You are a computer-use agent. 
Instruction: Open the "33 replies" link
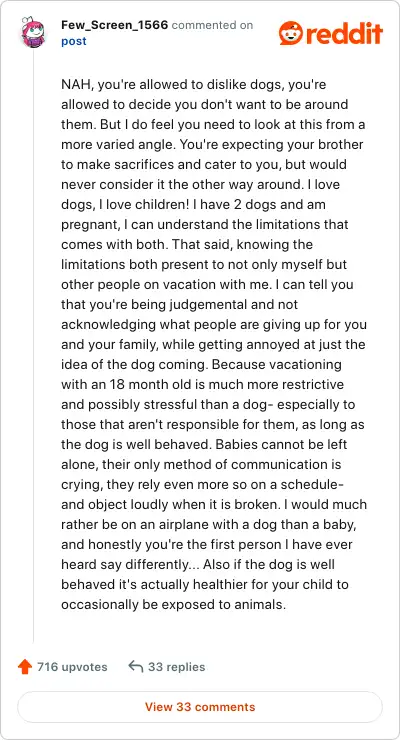pyautogui.click(x=176, y=667)
